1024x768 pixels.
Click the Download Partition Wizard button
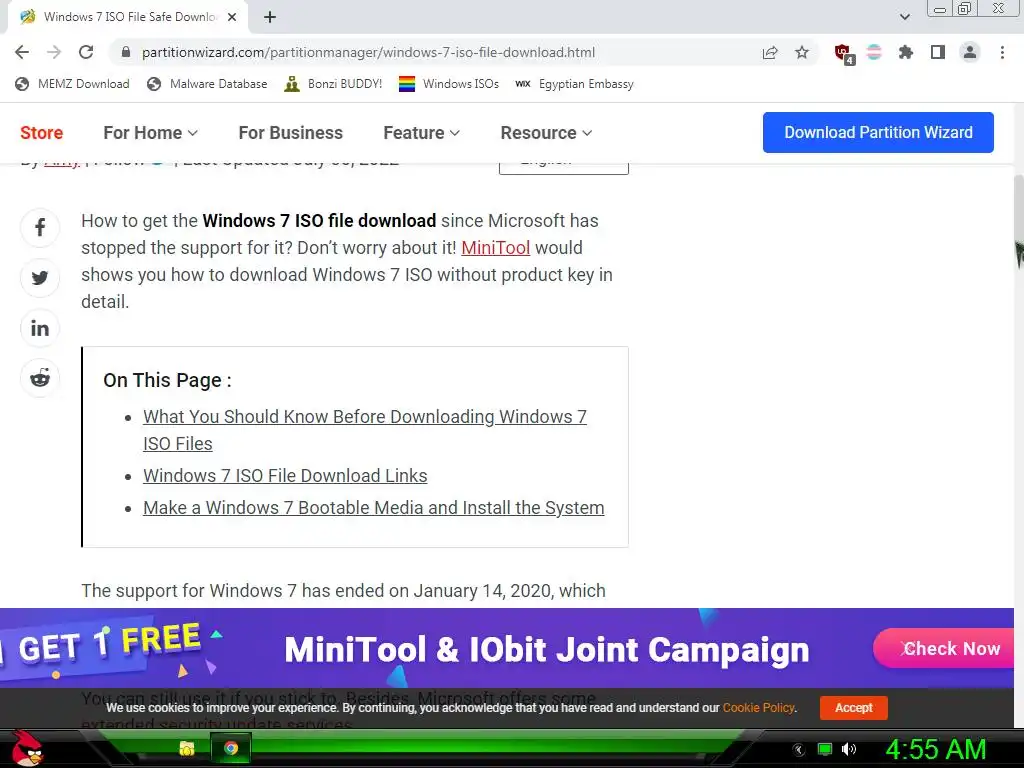(878, 133)
